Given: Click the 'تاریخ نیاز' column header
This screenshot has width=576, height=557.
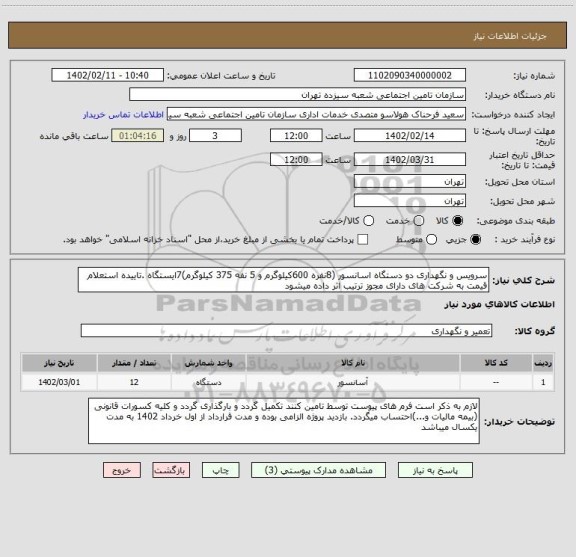Looking at the screenshot, I should point(59,363).
